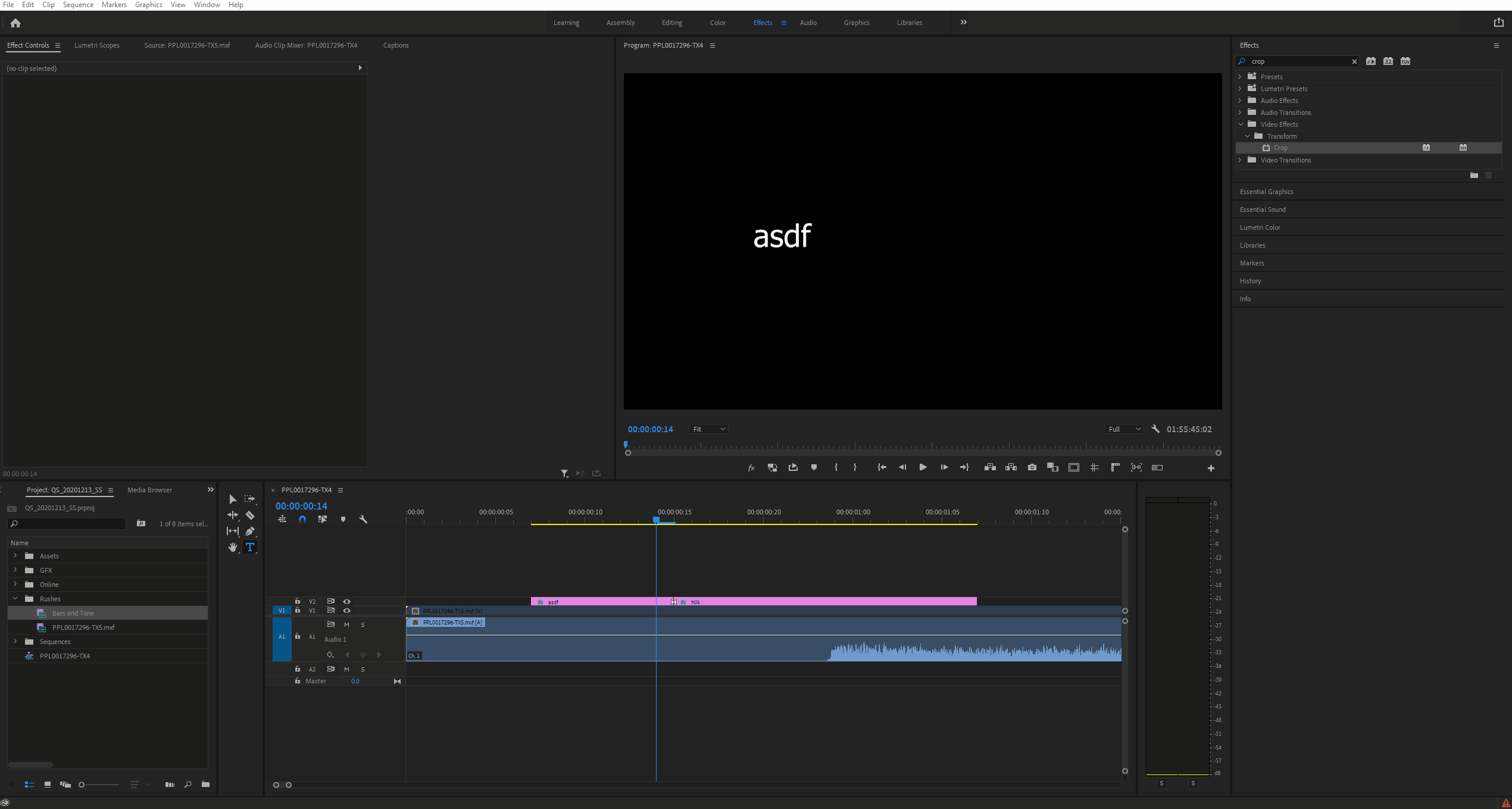
Task: Open the Color workspace
Action: click(x=717, y=23)
